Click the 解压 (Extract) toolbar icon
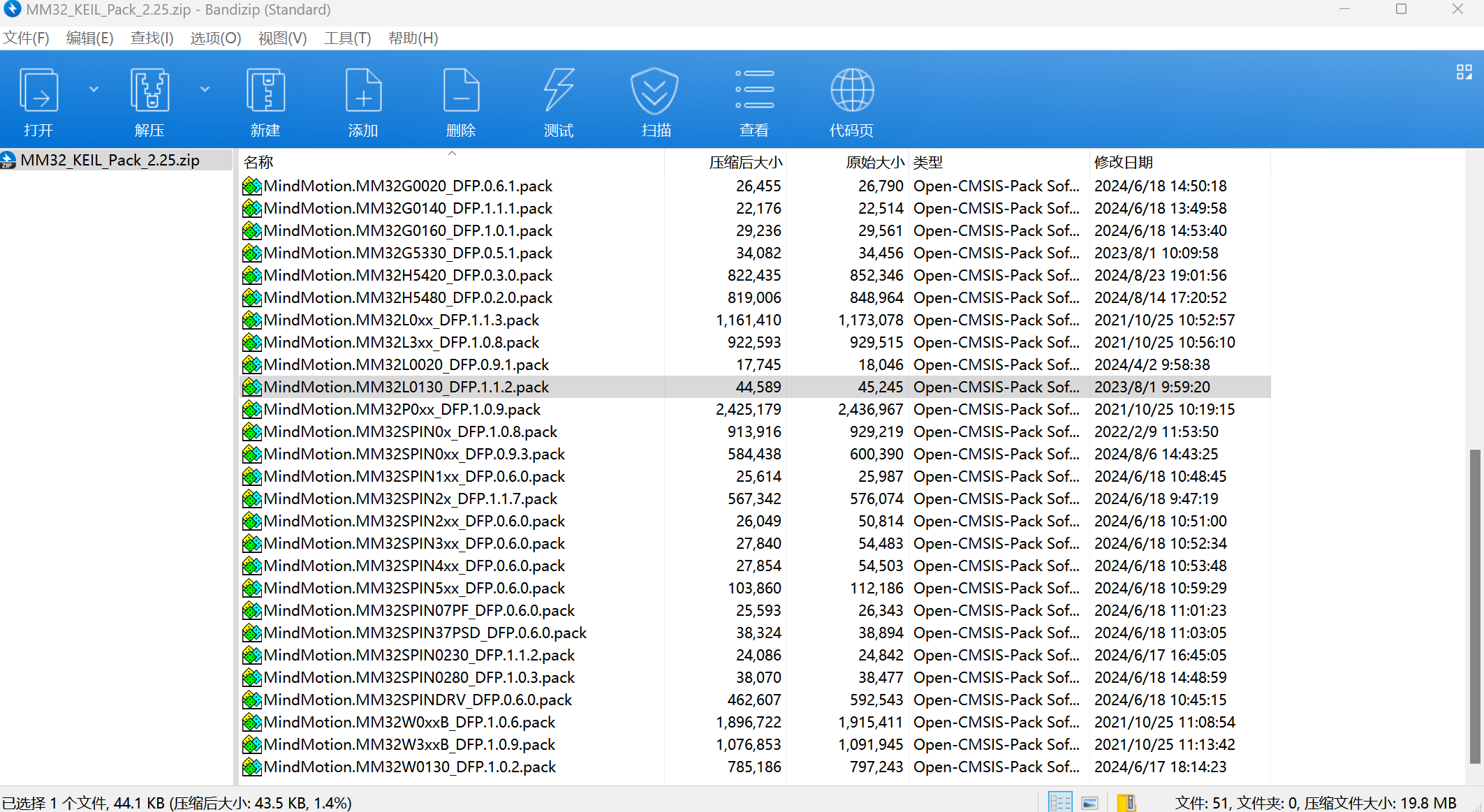This screenshot has width=1484, height=812. click(149, 91)
